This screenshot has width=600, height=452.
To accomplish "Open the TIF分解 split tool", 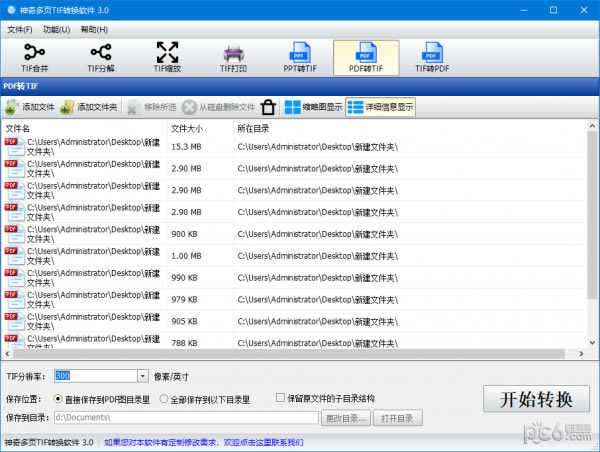I will [101, 57].
